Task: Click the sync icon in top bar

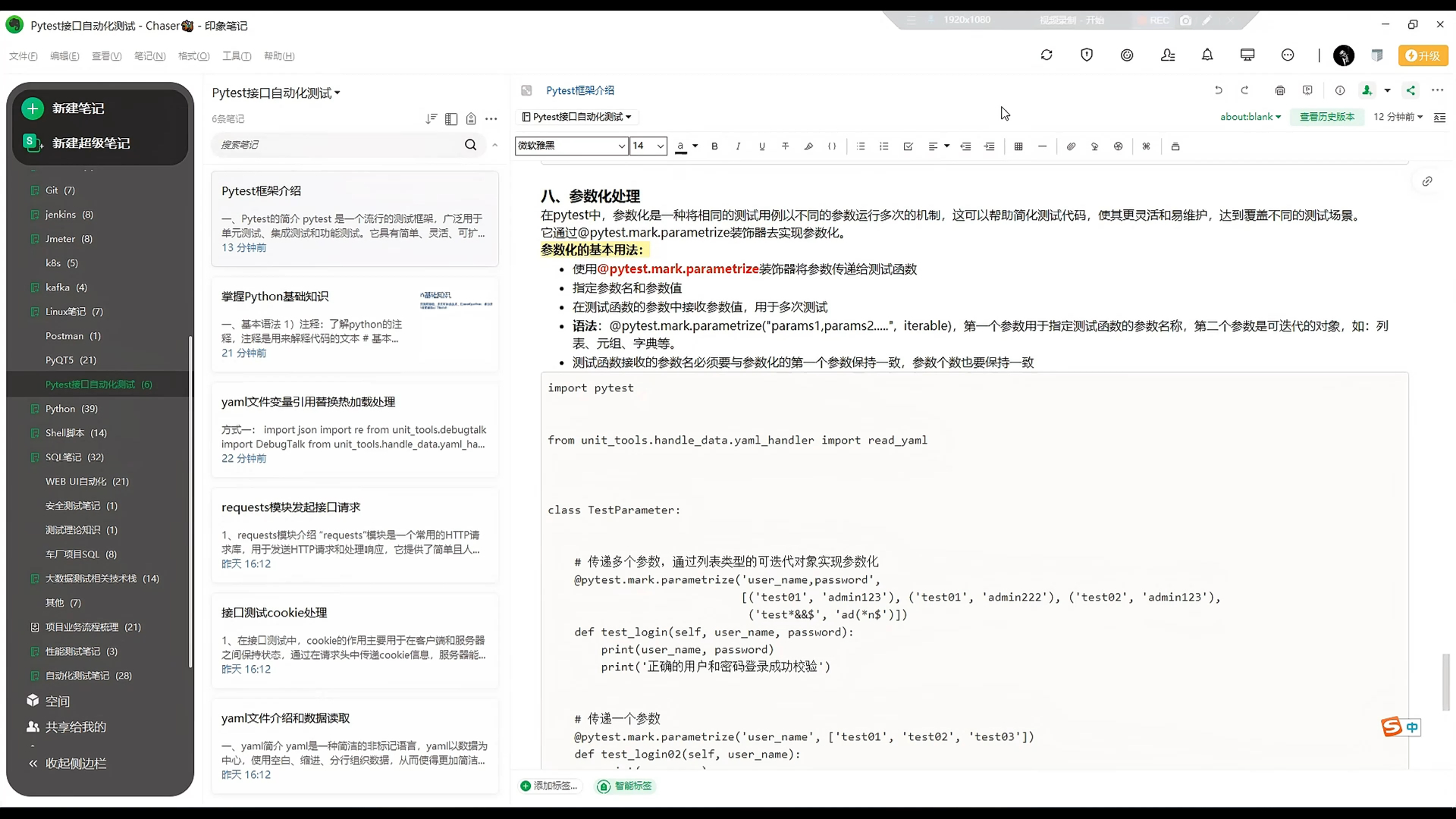Action: click(1046, 55)
